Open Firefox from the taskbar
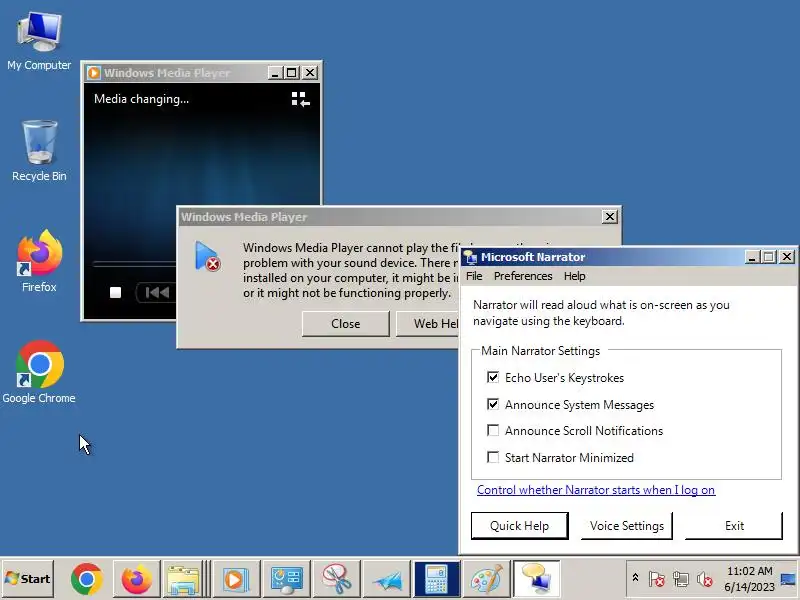800x600 pixels. pos(136,579)
